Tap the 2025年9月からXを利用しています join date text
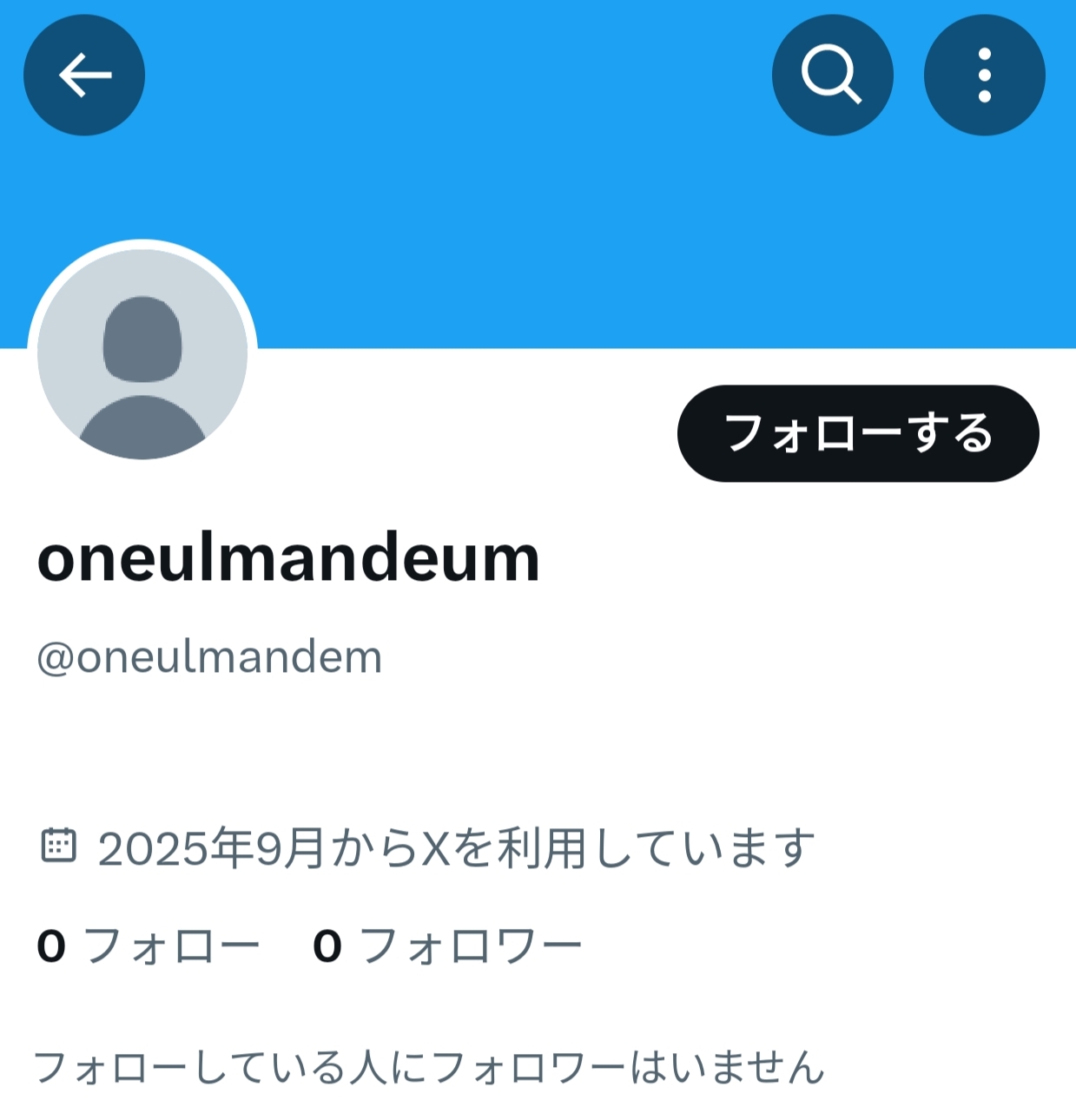Viewport: 1076px width, 1120px height. pos(457,848)
